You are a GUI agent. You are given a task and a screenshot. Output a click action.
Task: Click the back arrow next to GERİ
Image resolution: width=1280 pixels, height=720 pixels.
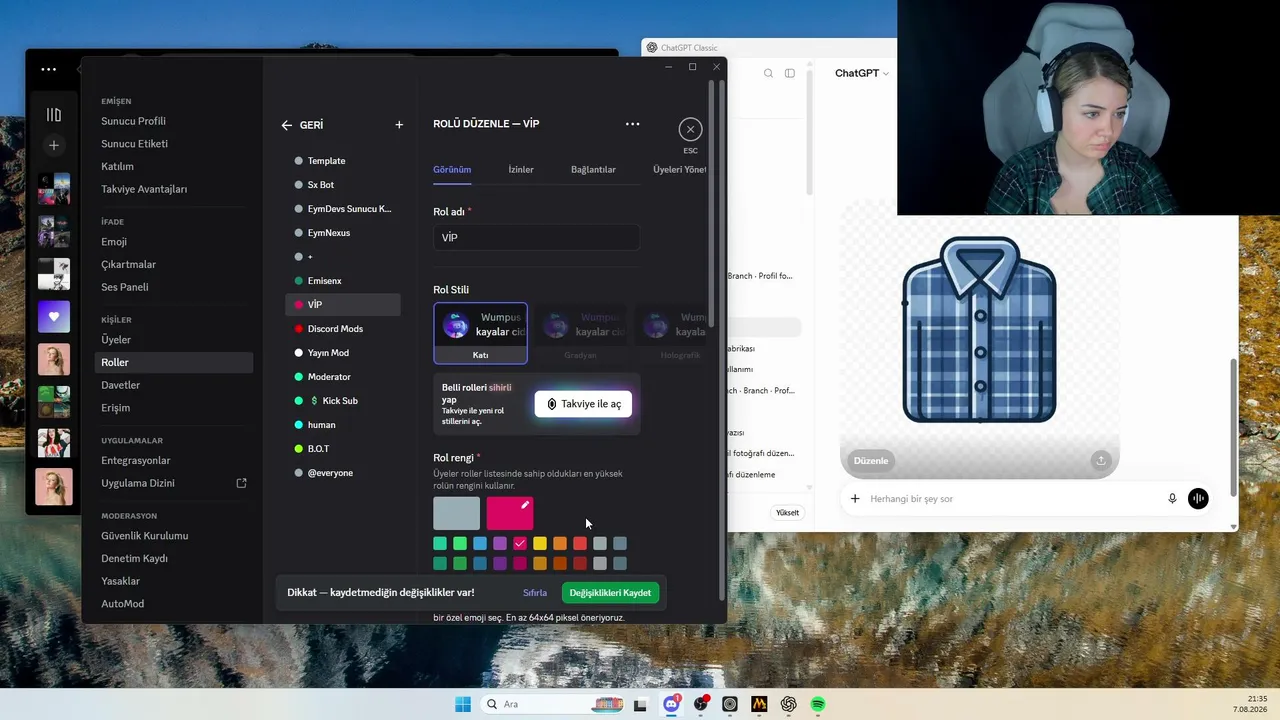tap(287, 125)
